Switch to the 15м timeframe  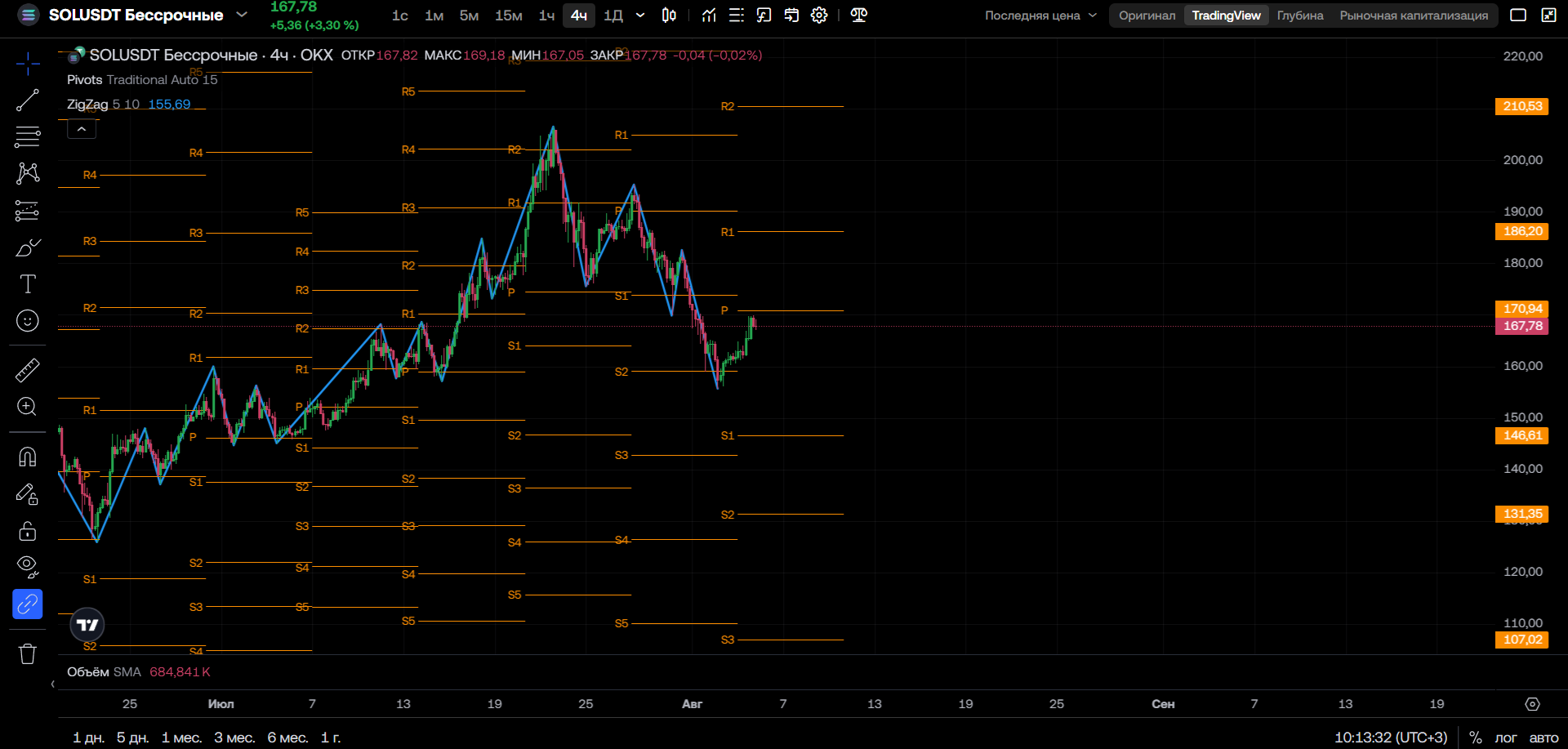point(509,16)
